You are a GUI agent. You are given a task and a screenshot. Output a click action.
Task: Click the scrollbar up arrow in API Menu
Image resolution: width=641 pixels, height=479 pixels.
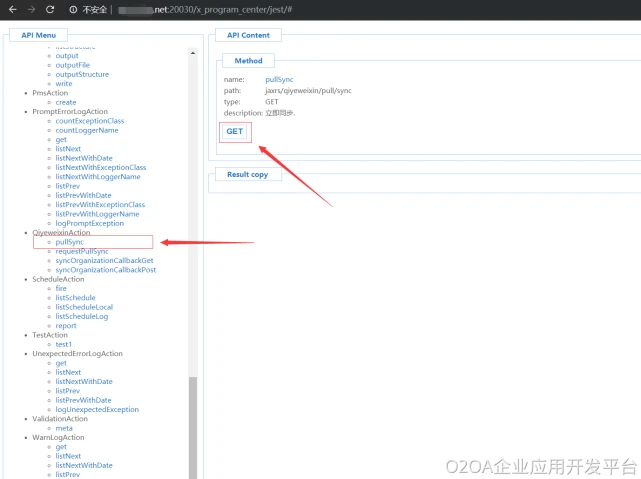[193, 53]
